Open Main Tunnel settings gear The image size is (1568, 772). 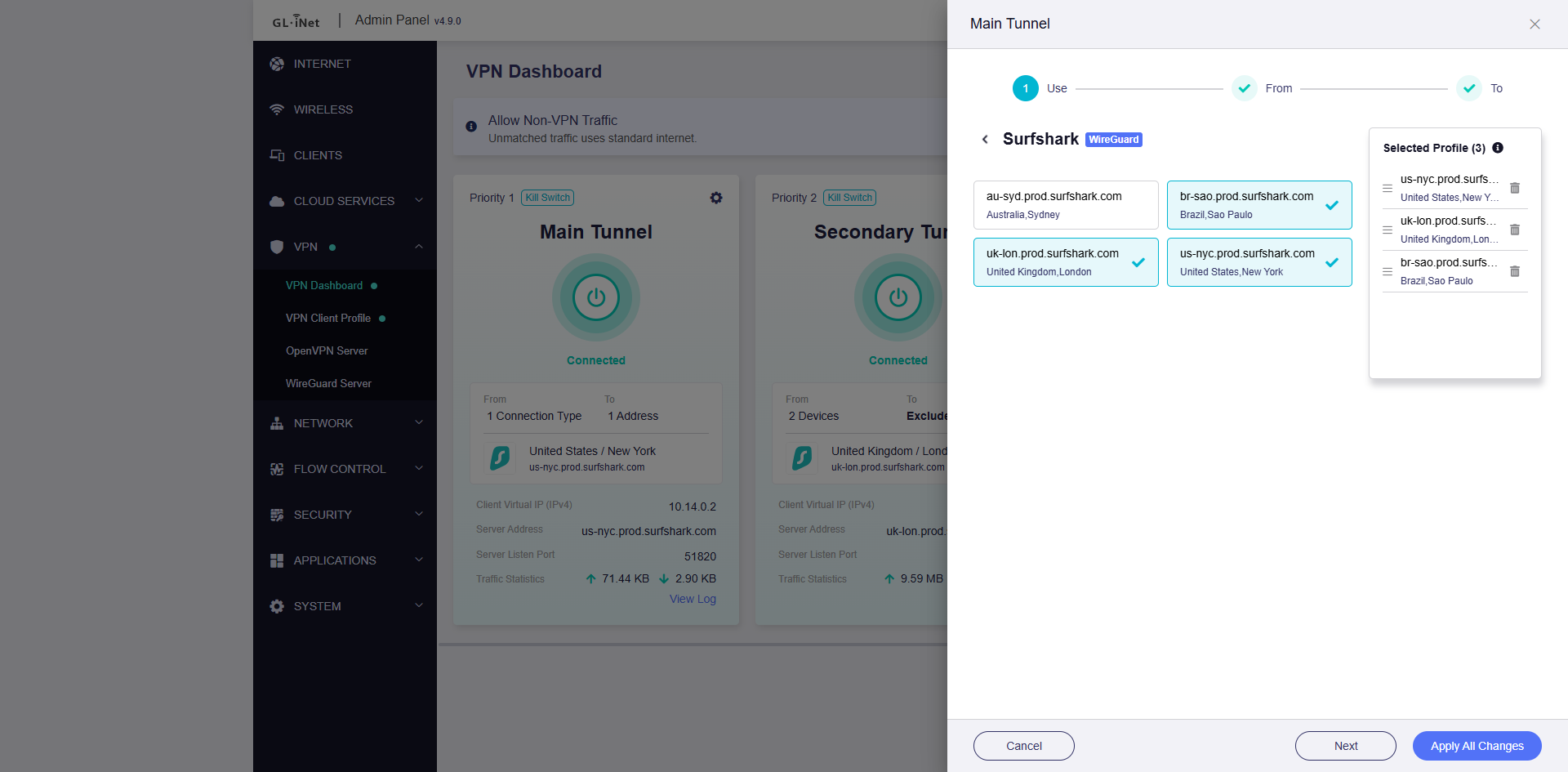[x=716, y=198]
